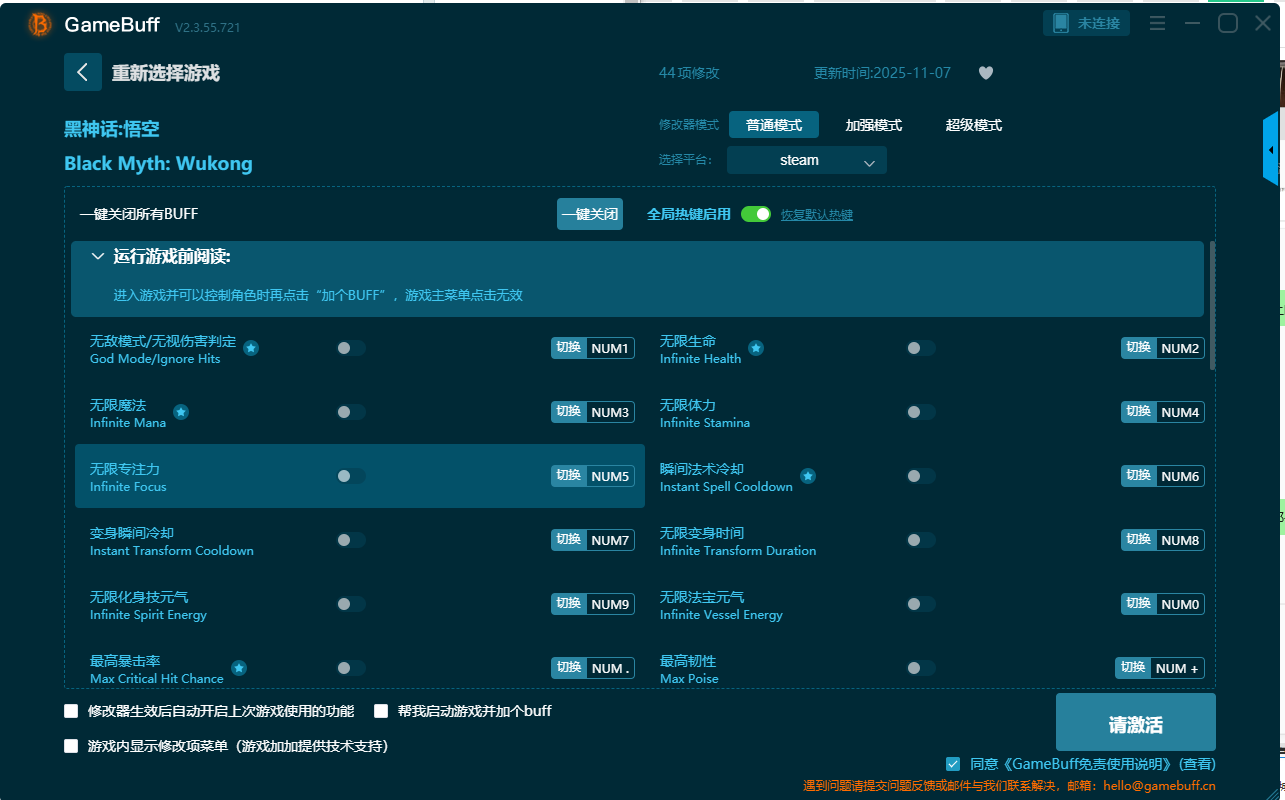This screenshot has width=1285, height=800.
Task: Click the star beside Max Critical Hit Chance
Action: click(239, 668)
